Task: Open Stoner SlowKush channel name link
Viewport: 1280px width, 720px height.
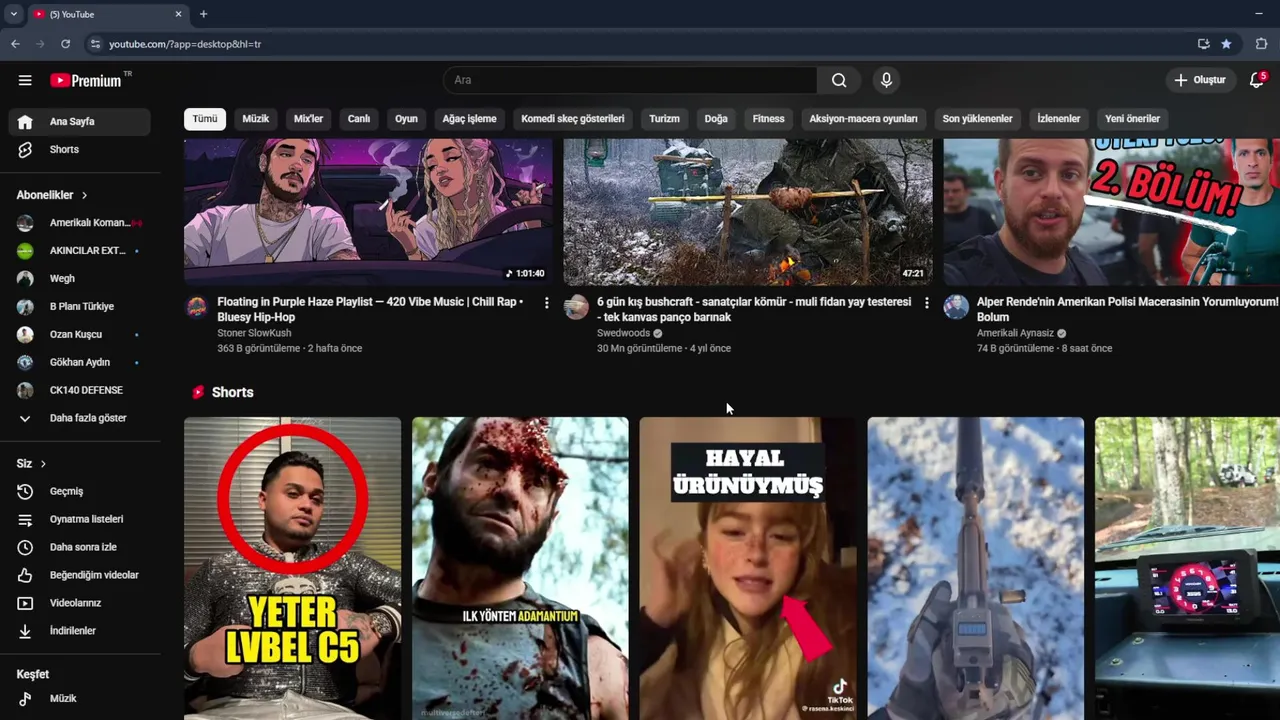Action: (254, 333)
